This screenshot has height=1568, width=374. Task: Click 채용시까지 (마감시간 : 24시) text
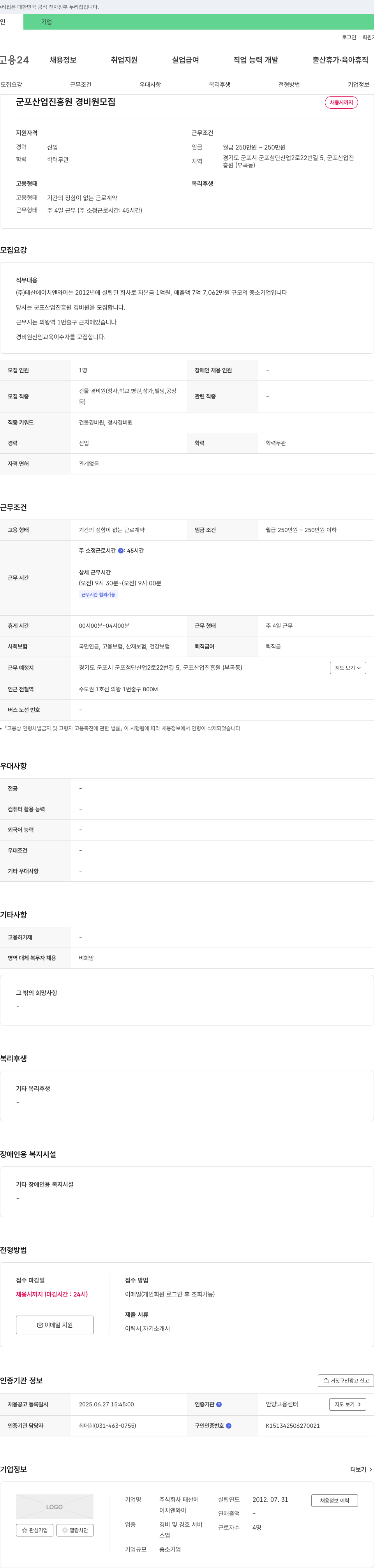[52, 1294]
